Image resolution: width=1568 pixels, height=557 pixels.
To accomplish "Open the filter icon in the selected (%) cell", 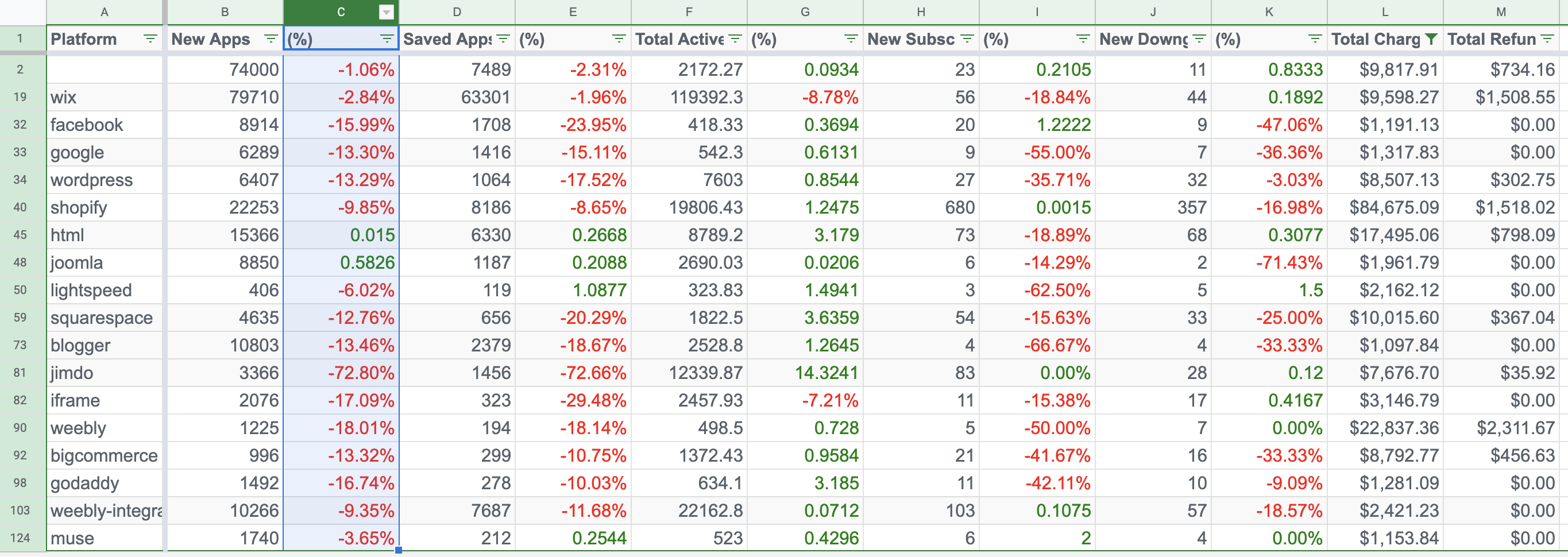I will [387, 39].
